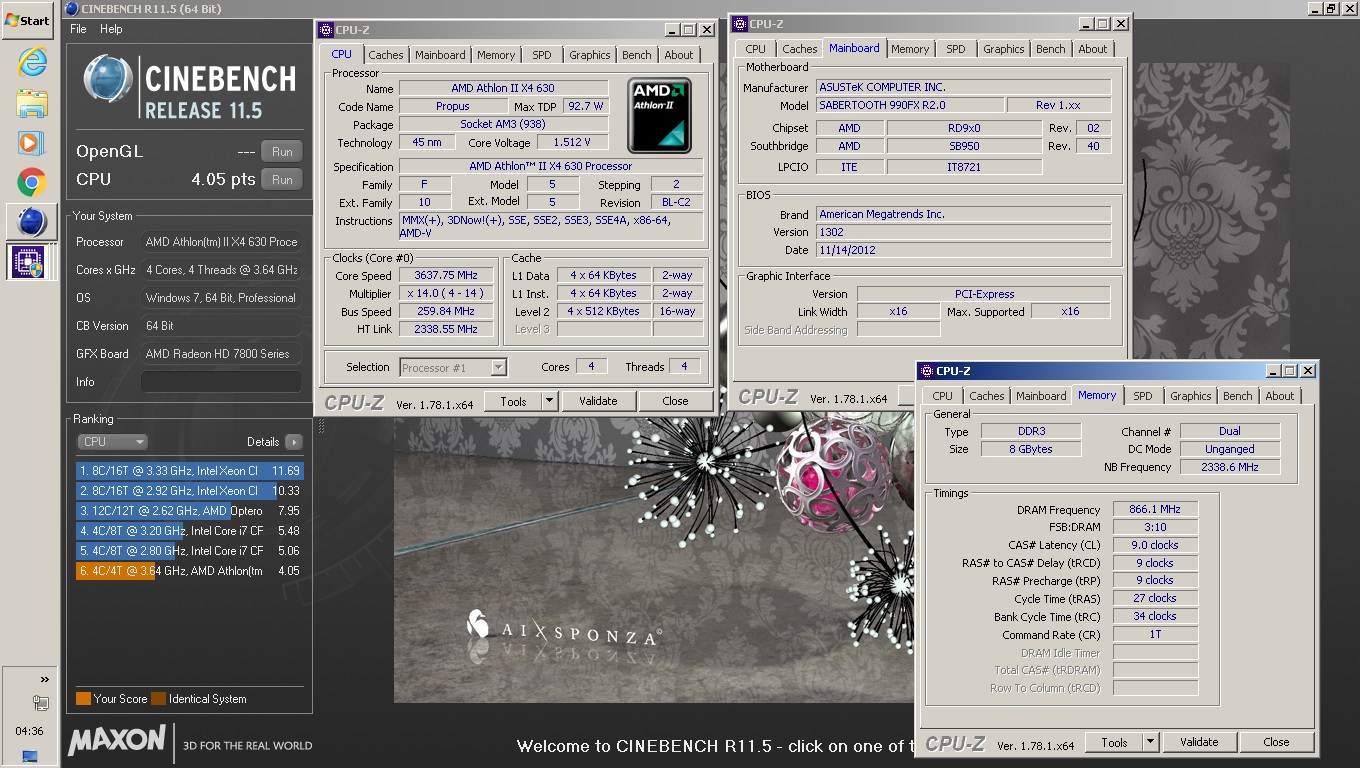Switch to SPD tab in Memory window
The image size is (1360, 768).
click(x=1143, y=396)
